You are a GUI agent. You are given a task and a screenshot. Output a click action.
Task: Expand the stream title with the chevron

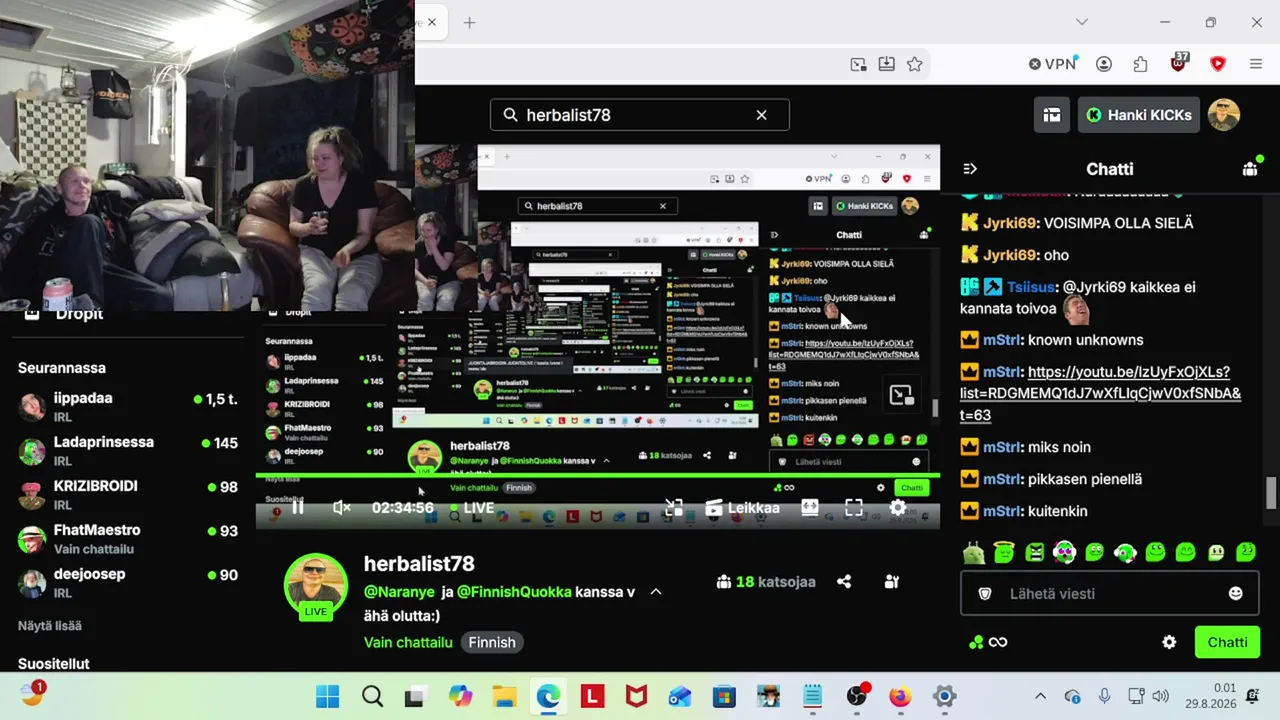pos(656,592)
